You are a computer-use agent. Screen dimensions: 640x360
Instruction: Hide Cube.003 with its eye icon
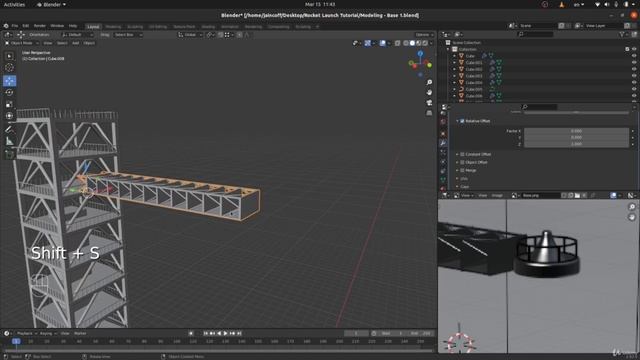634,76
